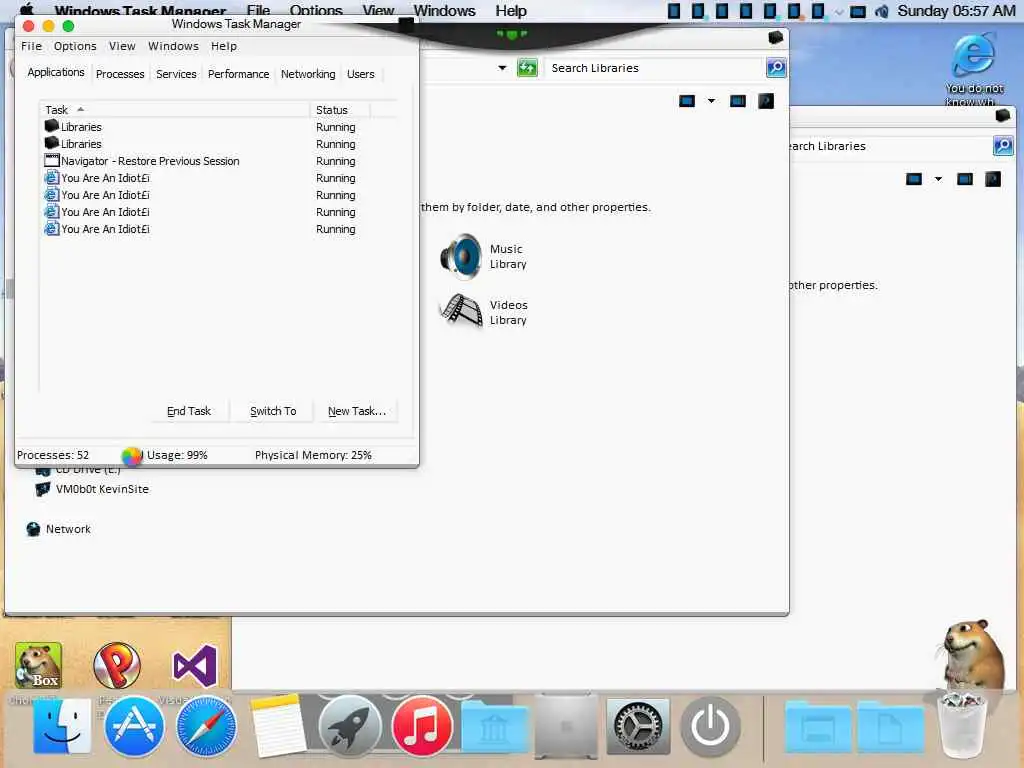Image resolution: width=1024 pixels, height=768 pixels.
Task: Open Task Manager window Help menu
Action: [224, 46]
